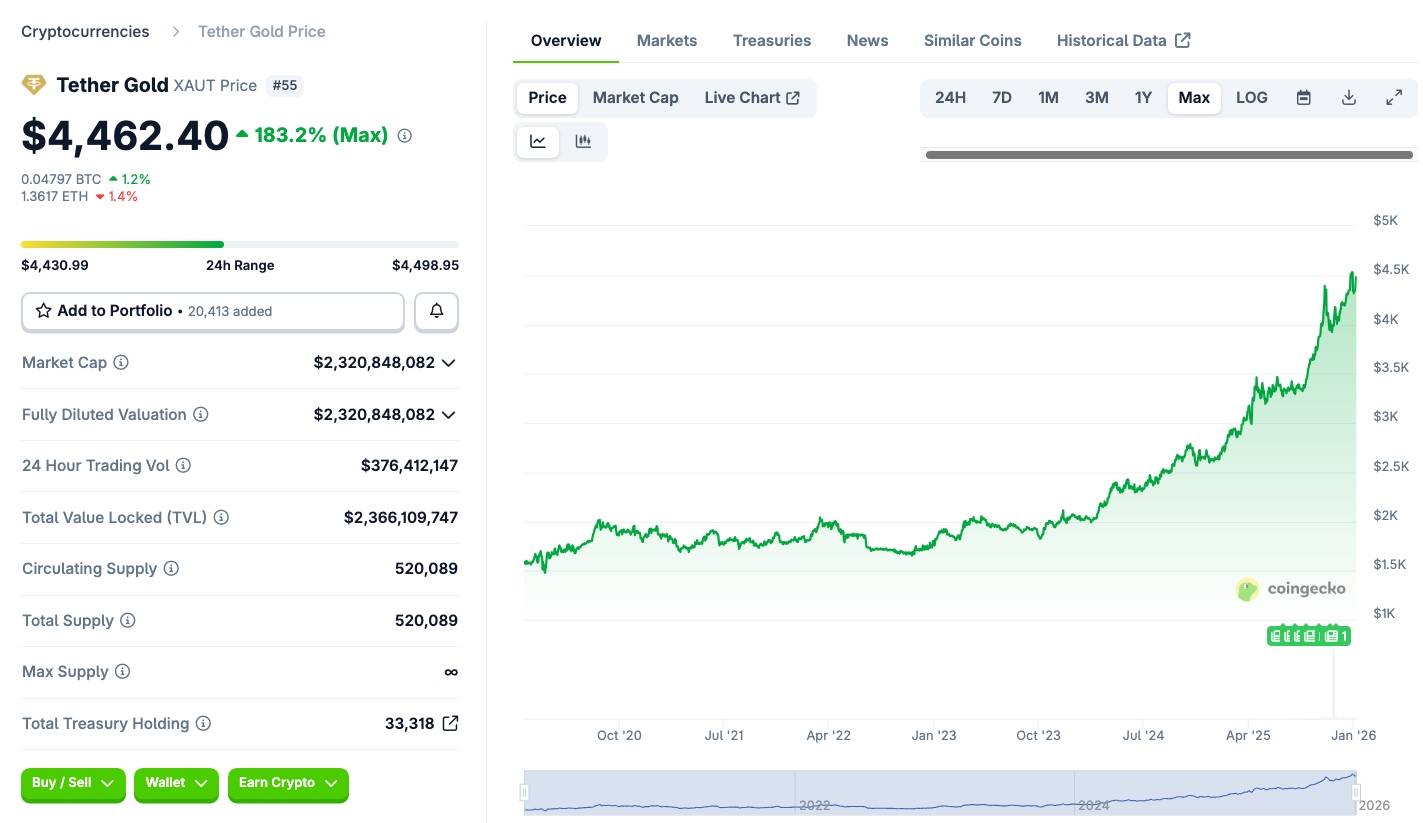Click Market Cap info icon
1423x823 pixels.
pyautogui.click(x=121, y=363)
